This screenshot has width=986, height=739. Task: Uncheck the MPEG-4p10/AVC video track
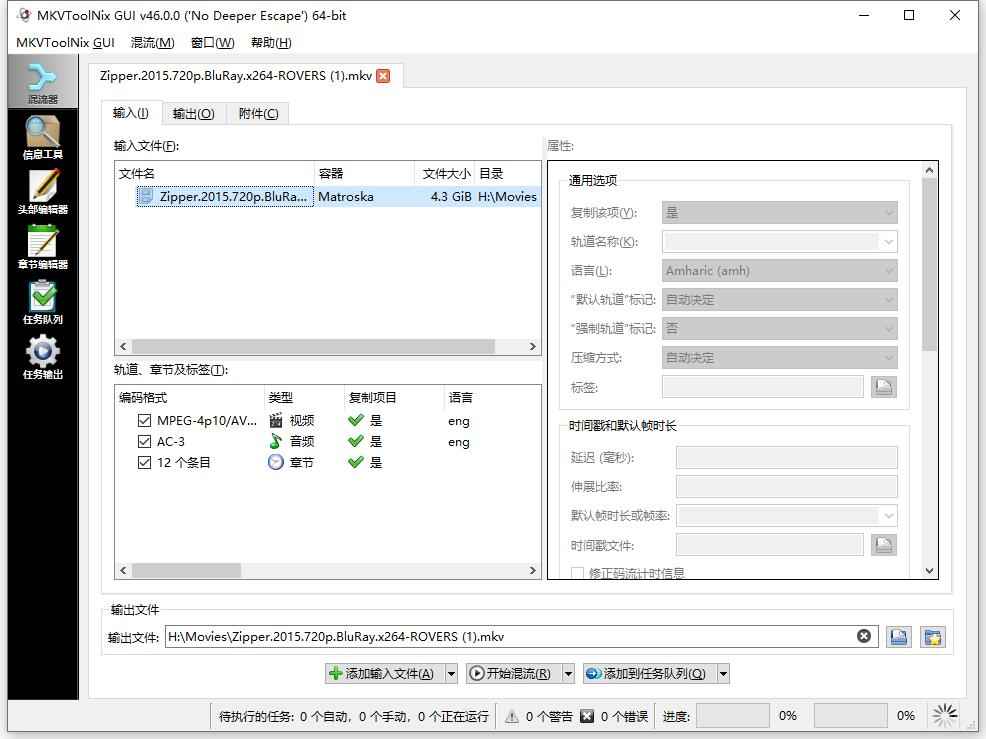145,421
